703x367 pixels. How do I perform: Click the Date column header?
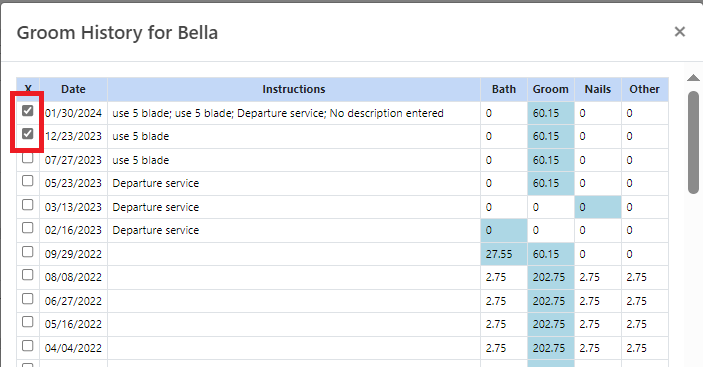click(74, 89)
